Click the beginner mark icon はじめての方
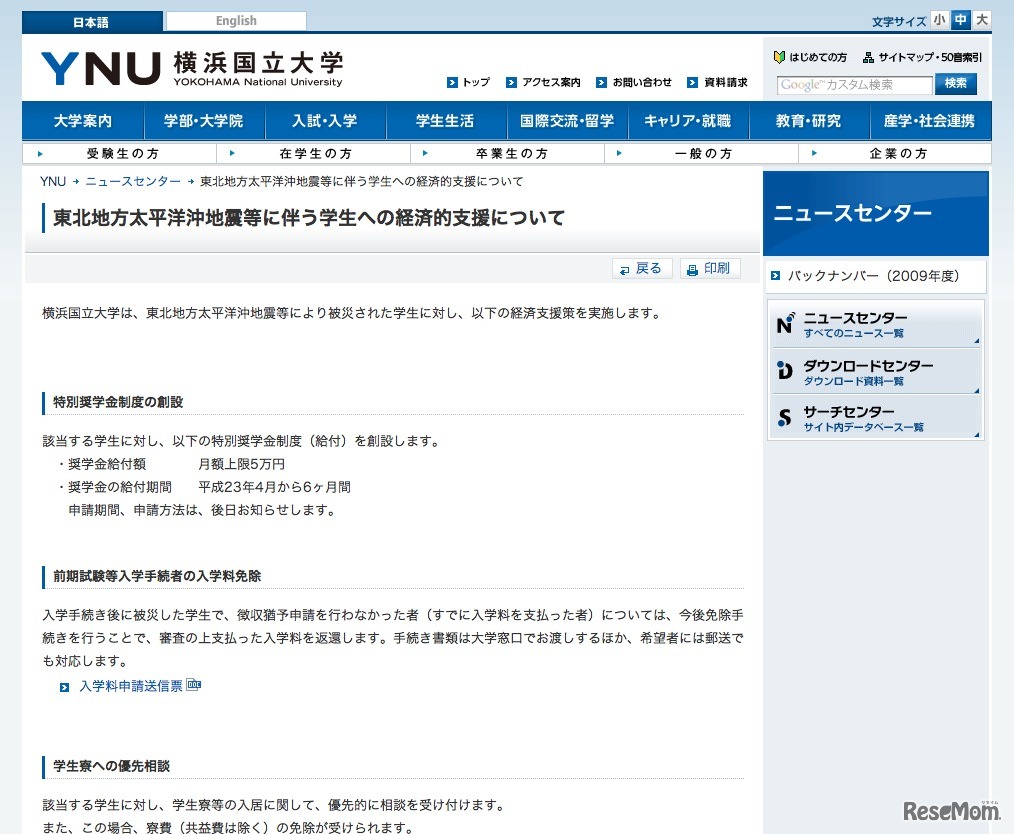The image size is (1014, 834). point(780,58)
